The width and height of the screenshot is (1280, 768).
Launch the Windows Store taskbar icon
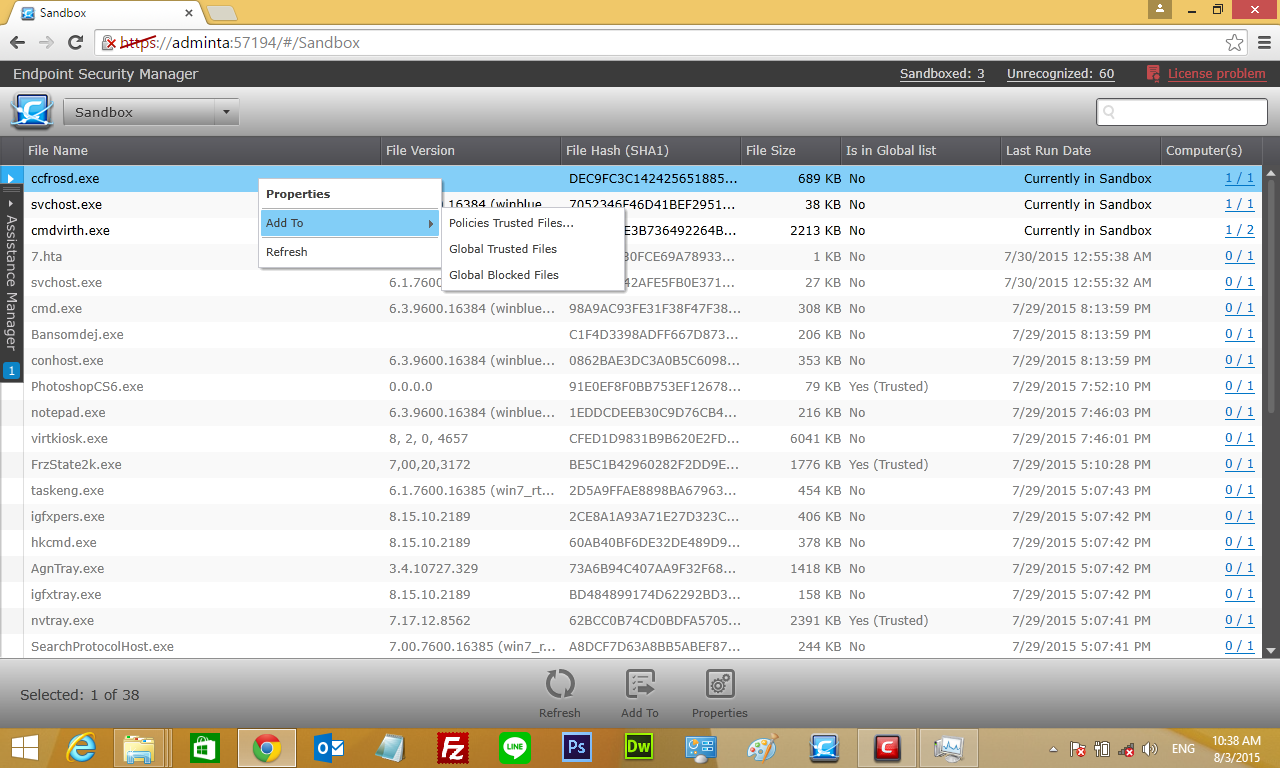coord(203,748)
